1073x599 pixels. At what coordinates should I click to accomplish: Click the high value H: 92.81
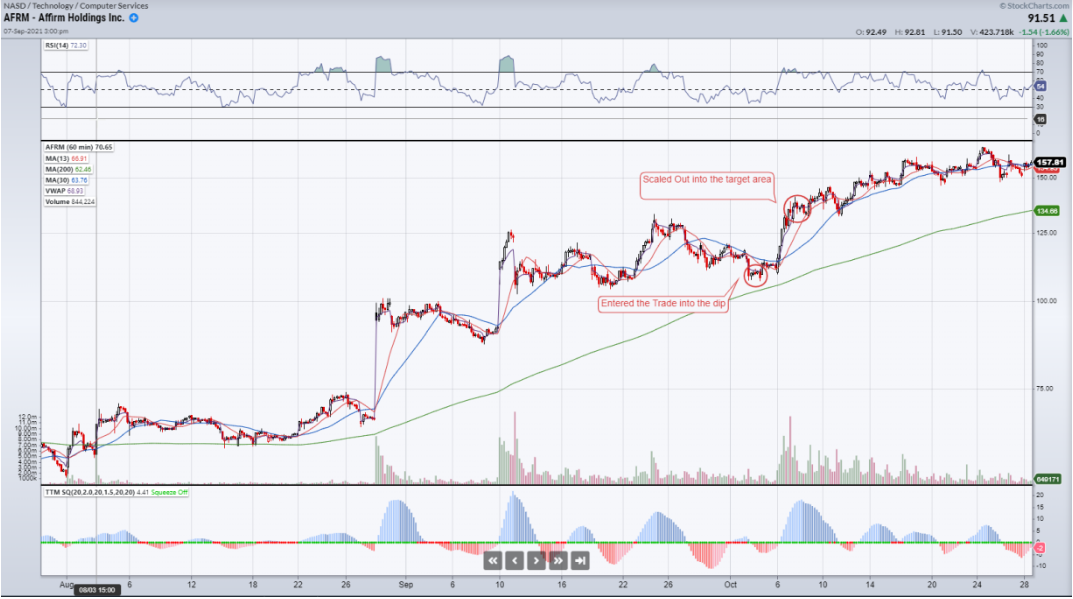coord(909,32)
